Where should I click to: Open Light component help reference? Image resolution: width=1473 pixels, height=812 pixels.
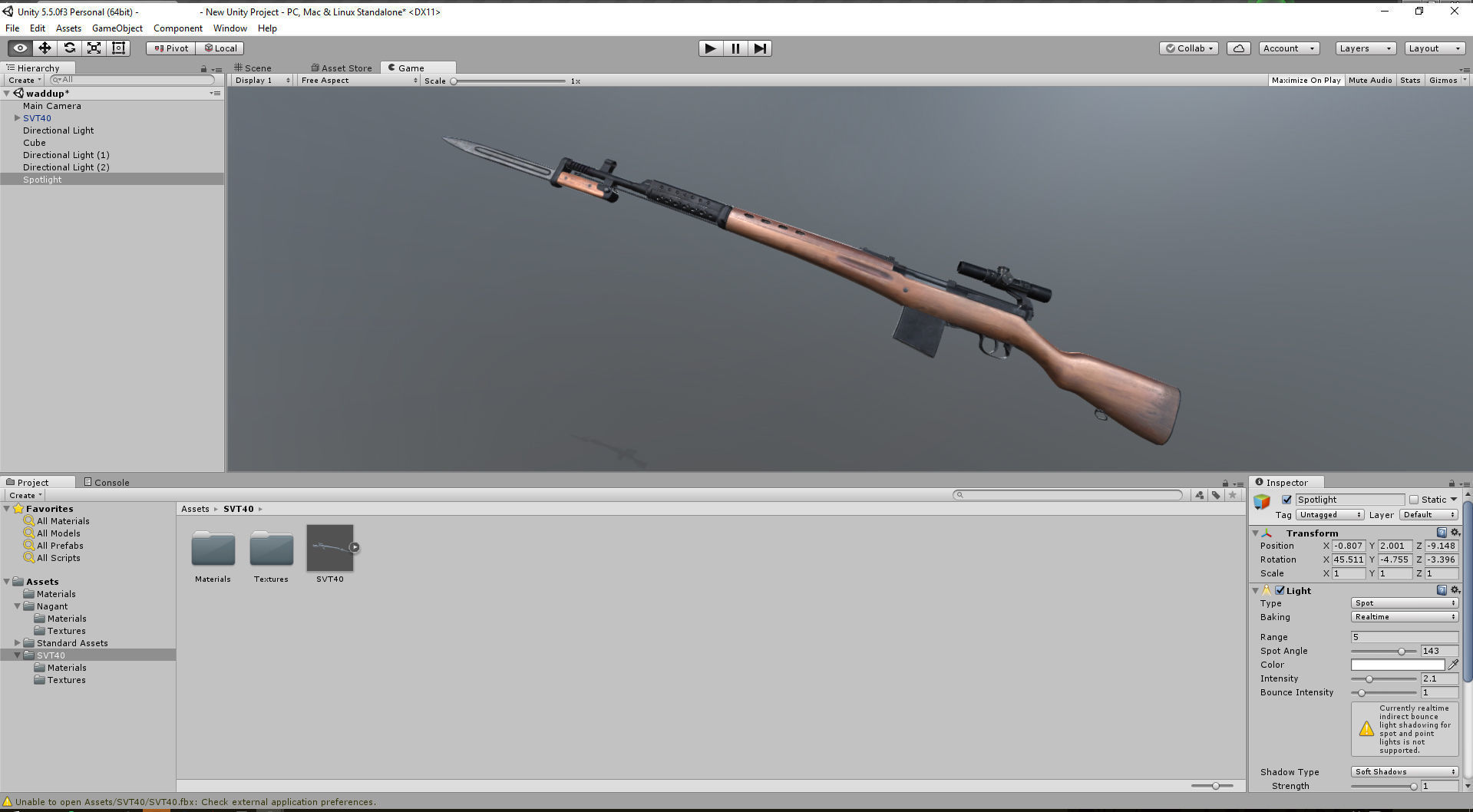pyautogui.click(x=1442, y=590)
